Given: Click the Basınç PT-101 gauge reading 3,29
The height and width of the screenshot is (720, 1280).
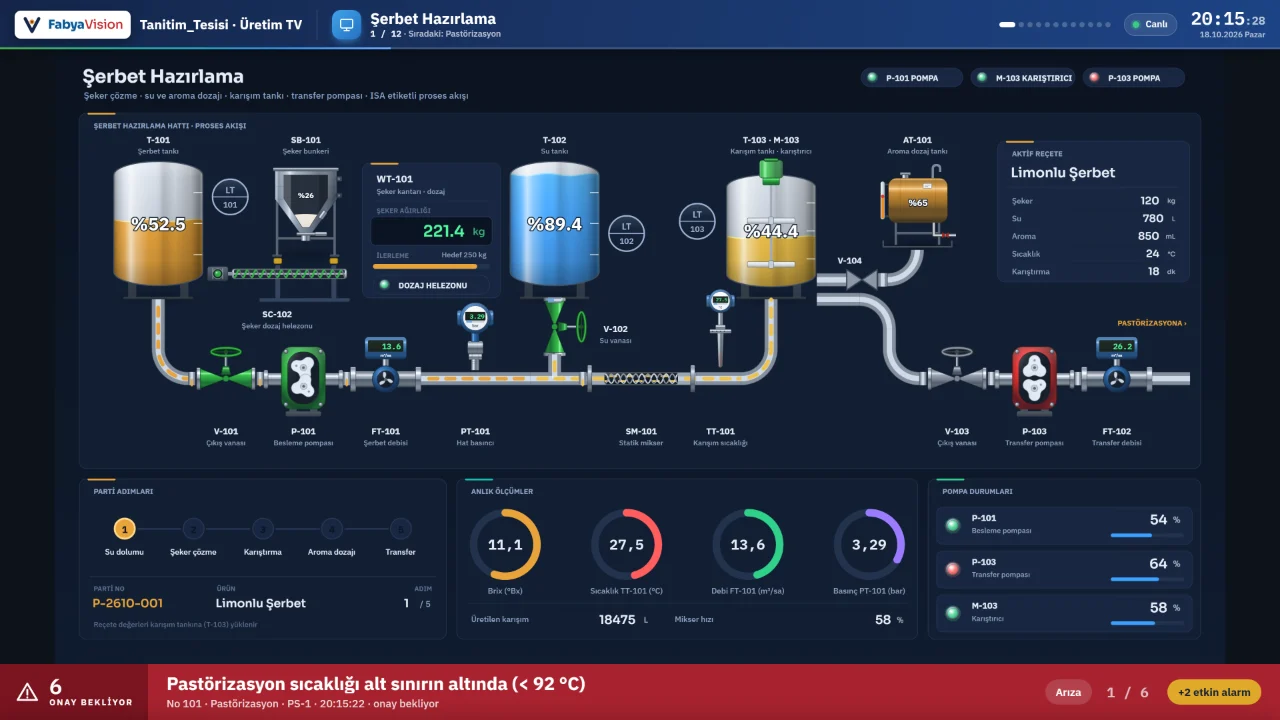Looking at the screenshot, I should 869,544.
